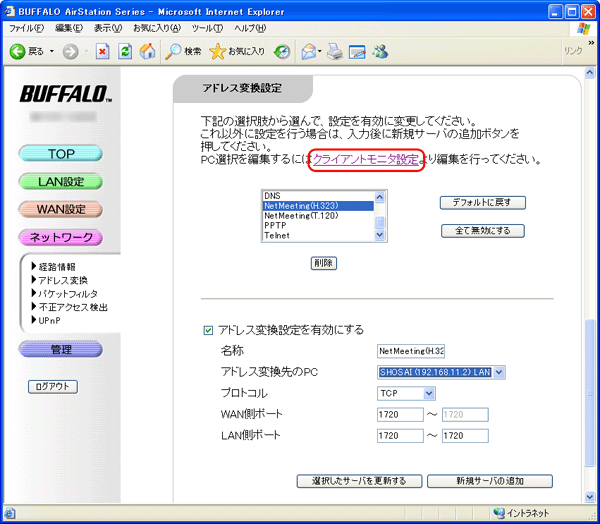Open the アドレス変換先のPC dropdown
Image resolution: width=600 pixels, height=524 pixels.
(441, 372)
